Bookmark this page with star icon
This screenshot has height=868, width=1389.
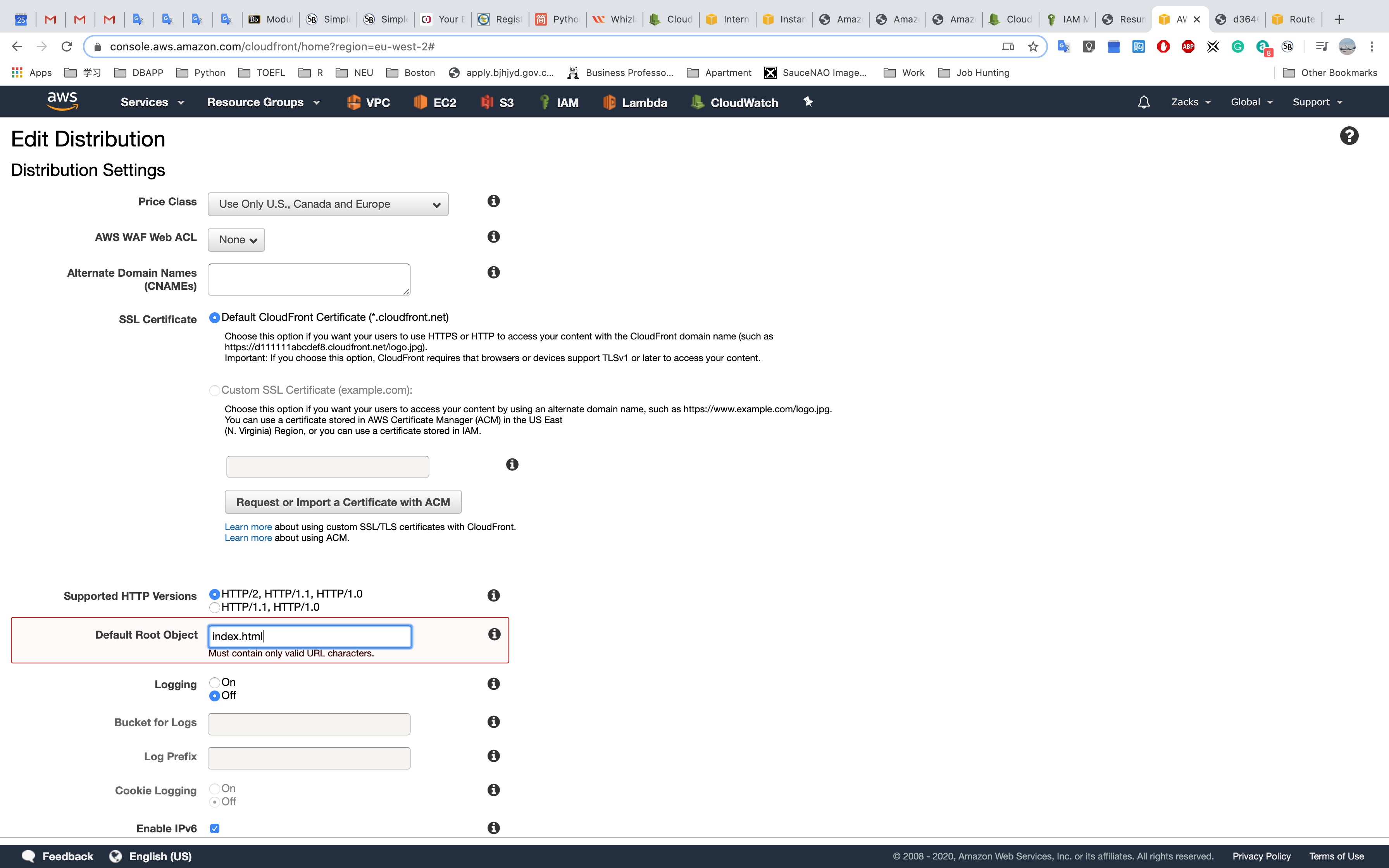[1033, 46]
